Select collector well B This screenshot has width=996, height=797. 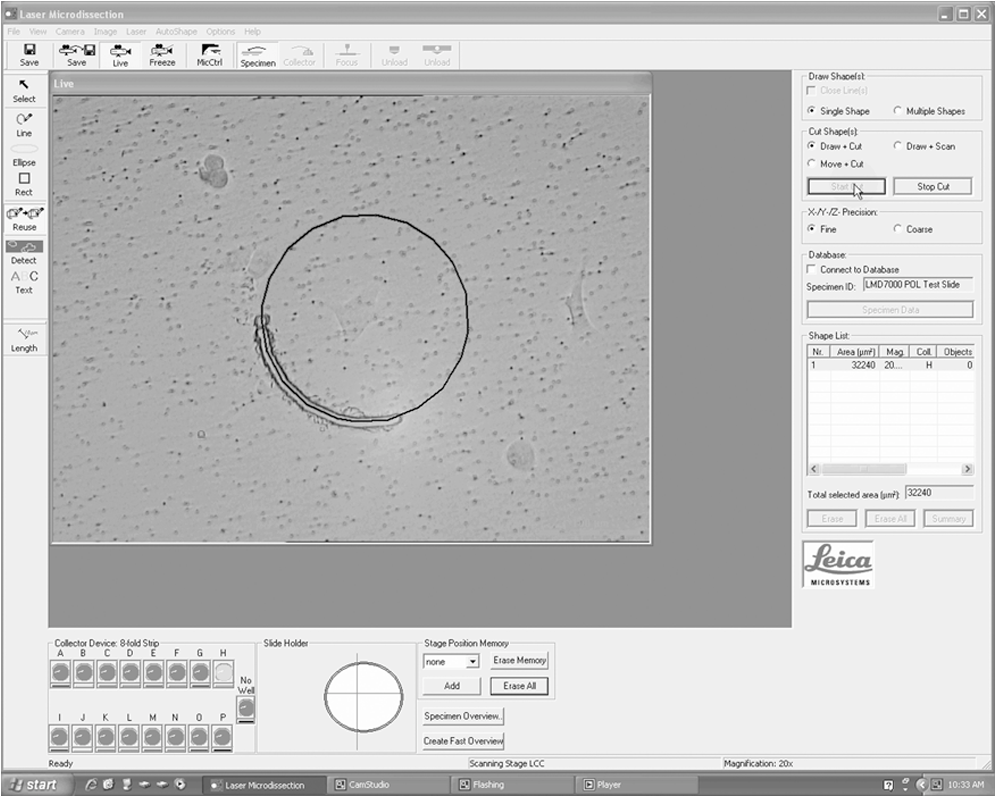point(84,673)
